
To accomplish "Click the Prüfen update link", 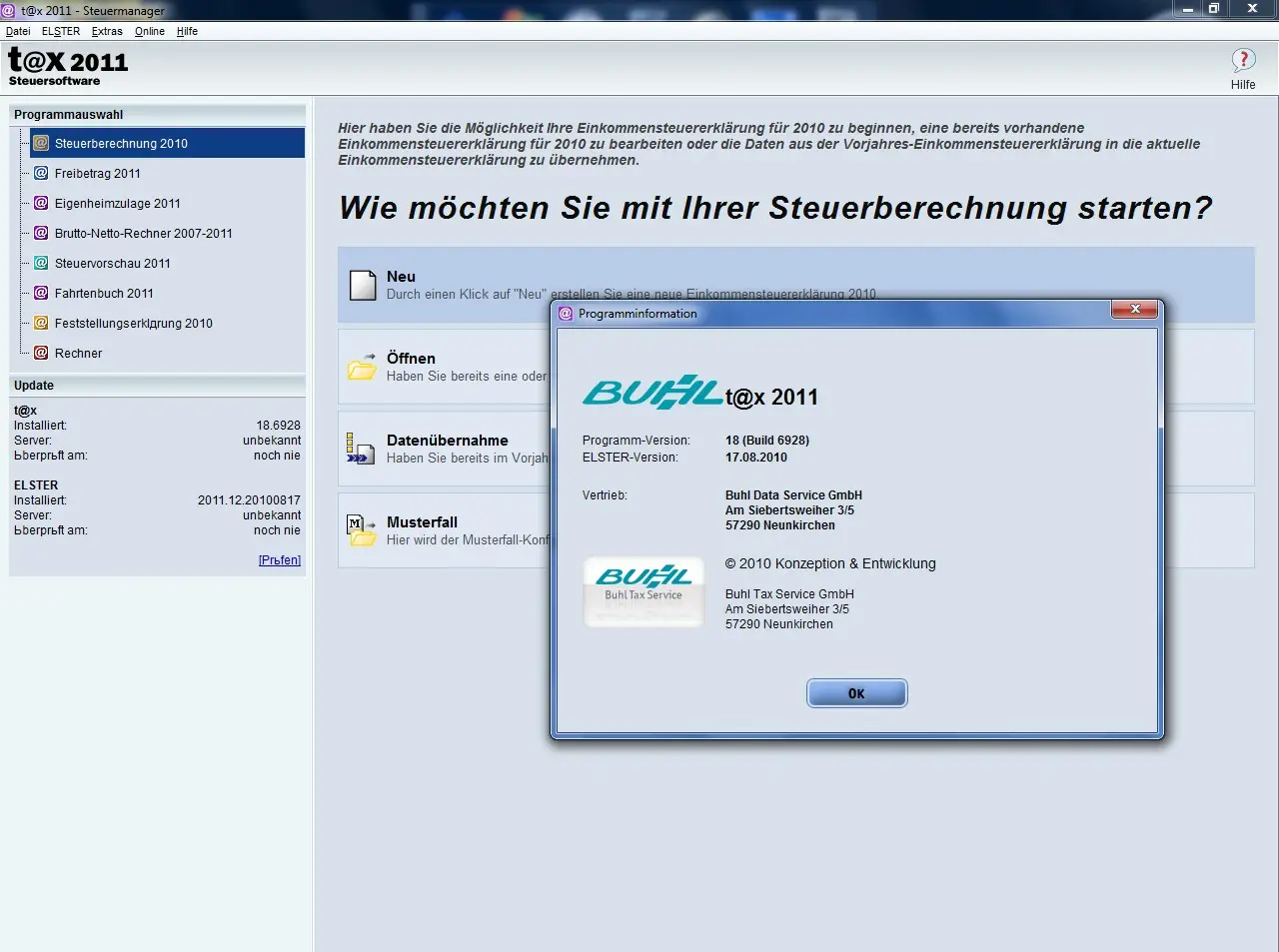I will 280,560.
